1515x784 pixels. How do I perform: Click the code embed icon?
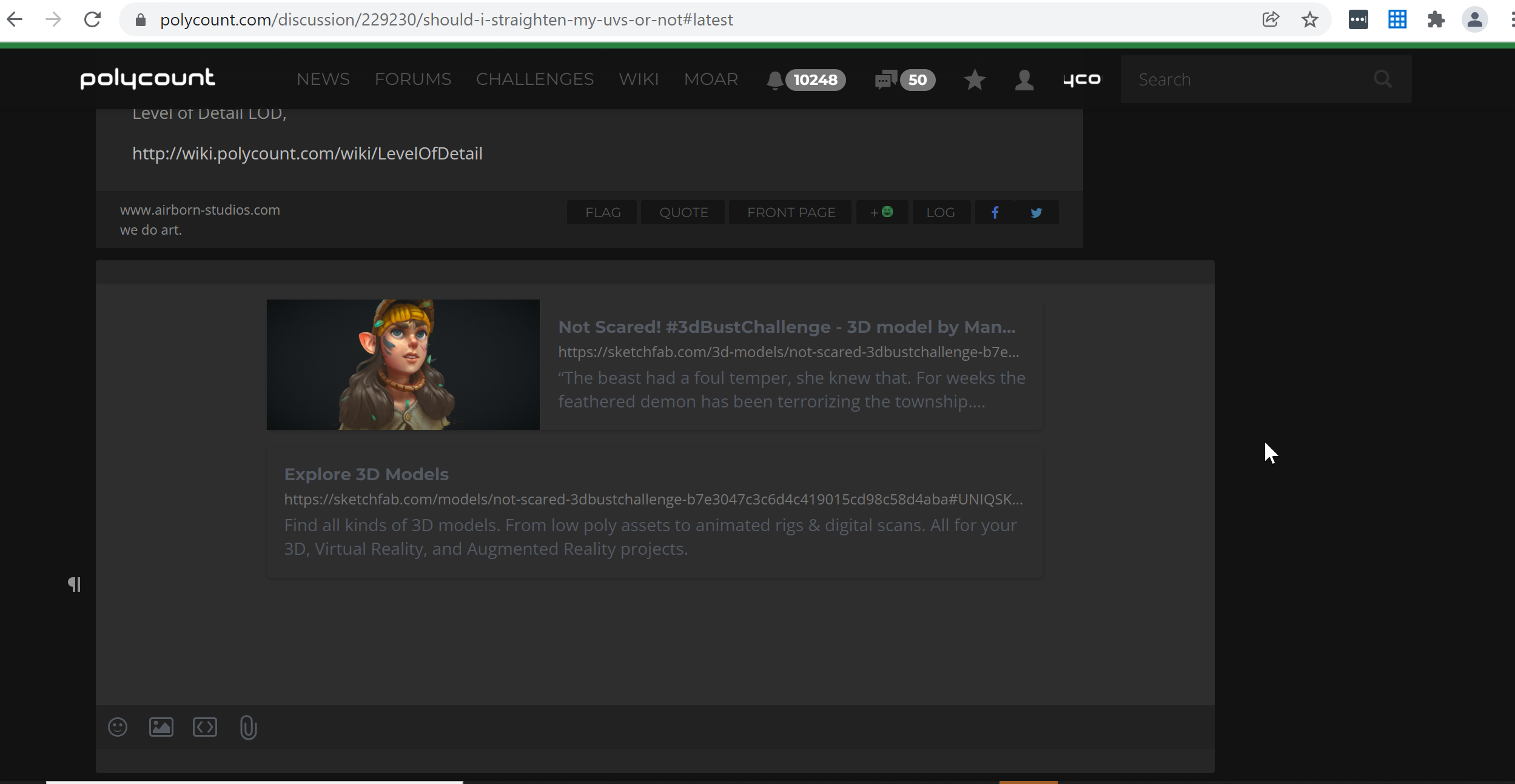205,726
